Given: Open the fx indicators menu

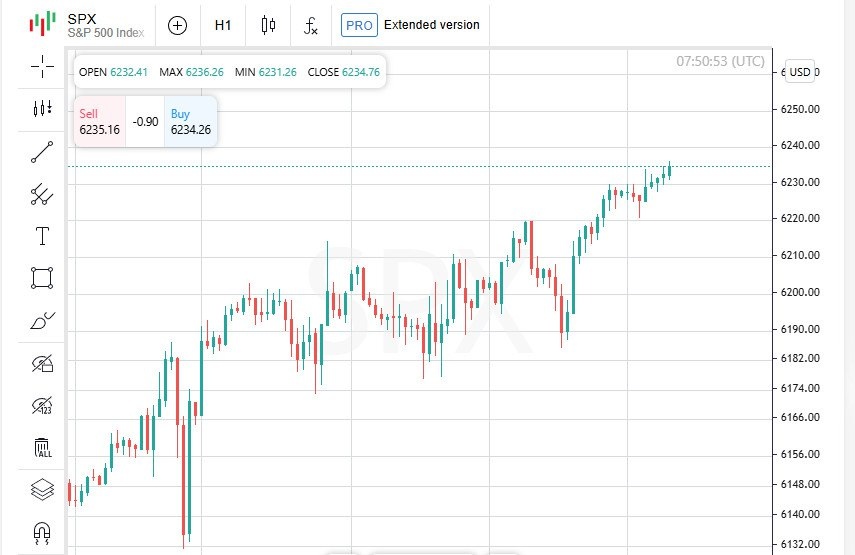Looking at the screenshot, I should (311, 26).
